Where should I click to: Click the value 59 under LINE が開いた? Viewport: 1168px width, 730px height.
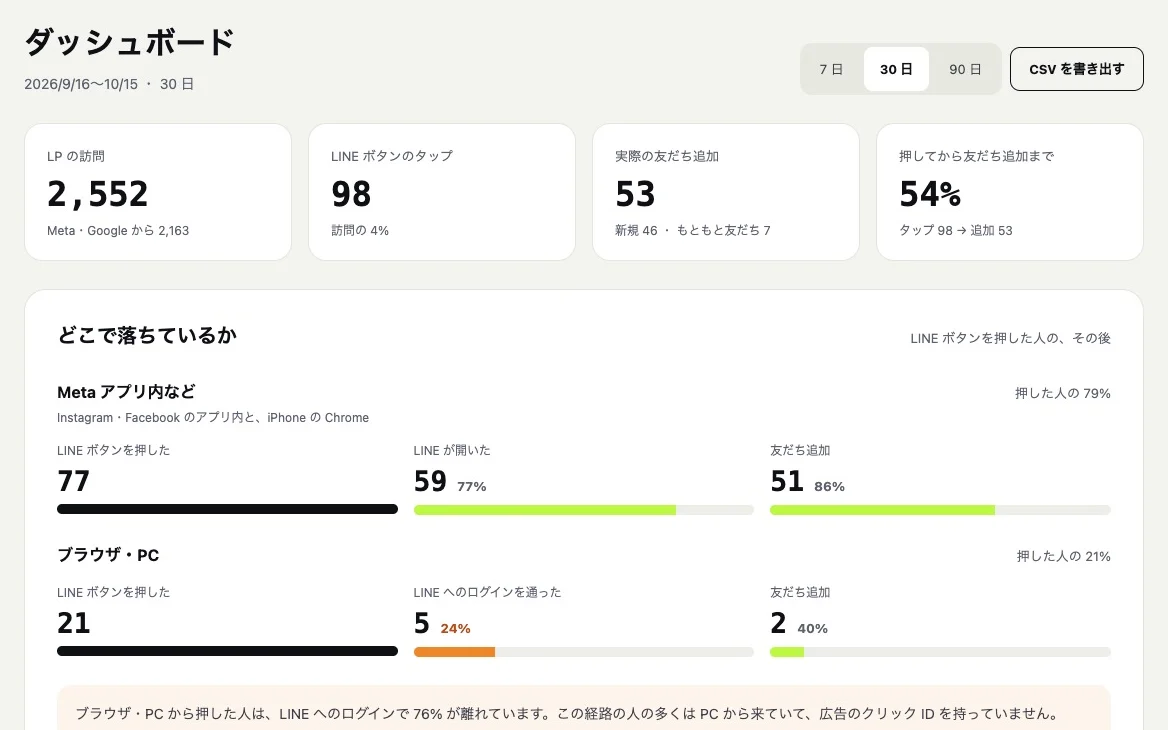430,482
